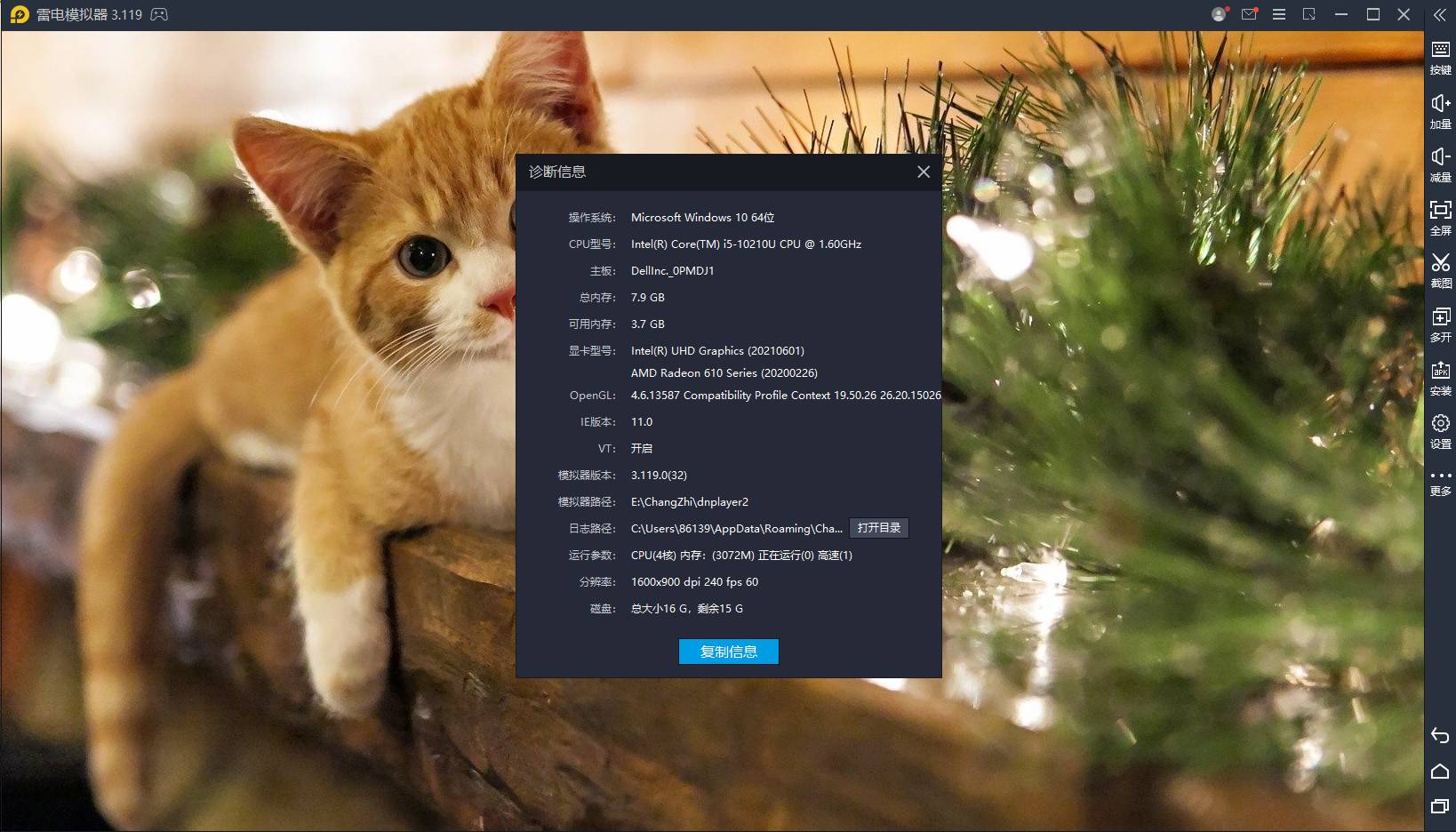Open the 多开 multi-instance manager
This screenshot has height=832, width=1456.
point(1440,324)
